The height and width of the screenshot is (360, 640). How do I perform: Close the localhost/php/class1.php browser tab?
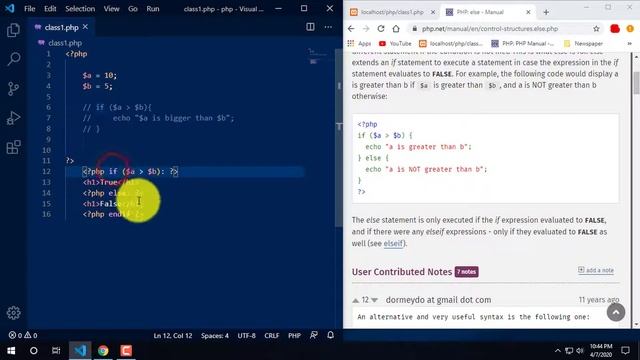tap(433, 12)
